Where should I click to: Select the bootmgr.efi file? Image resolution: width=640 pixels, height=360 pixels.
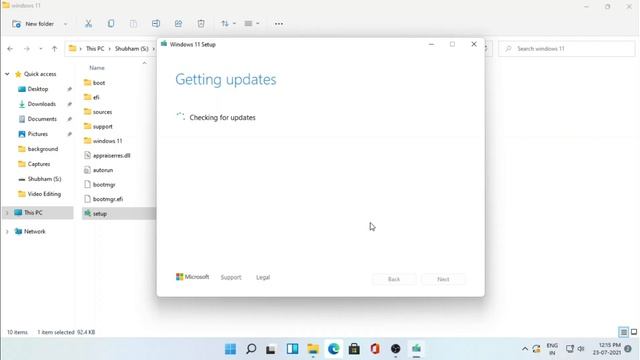[x=108, y=199]
